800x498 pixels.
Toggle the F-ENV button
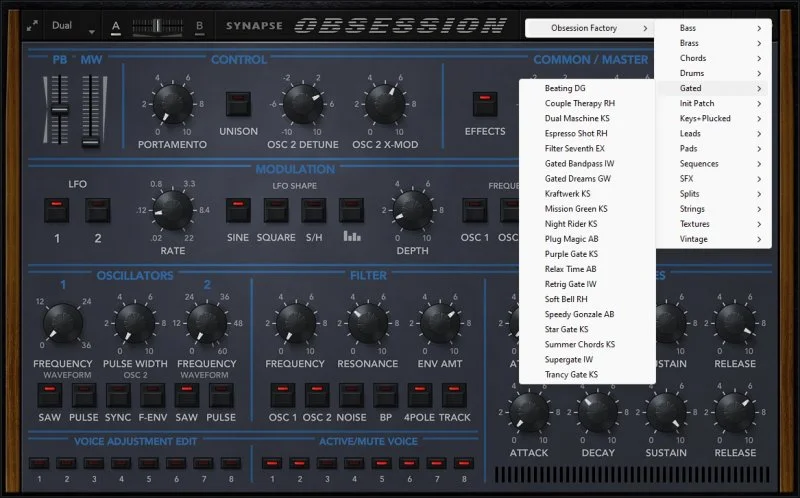click(x=153, y=395)
